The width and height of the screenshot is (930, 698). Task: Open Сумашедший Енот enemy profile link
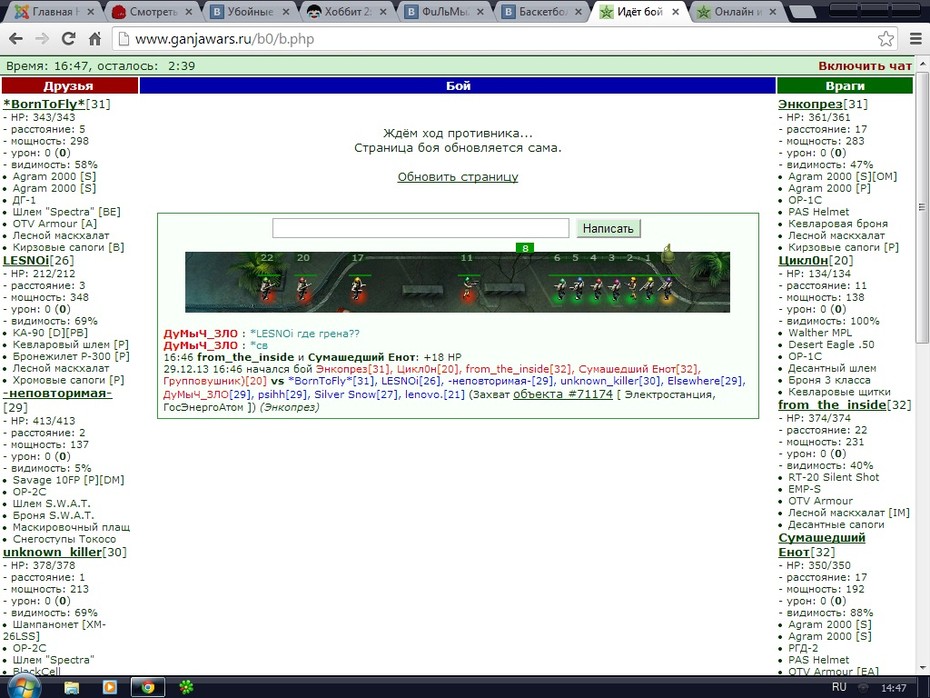pos(821,544)
